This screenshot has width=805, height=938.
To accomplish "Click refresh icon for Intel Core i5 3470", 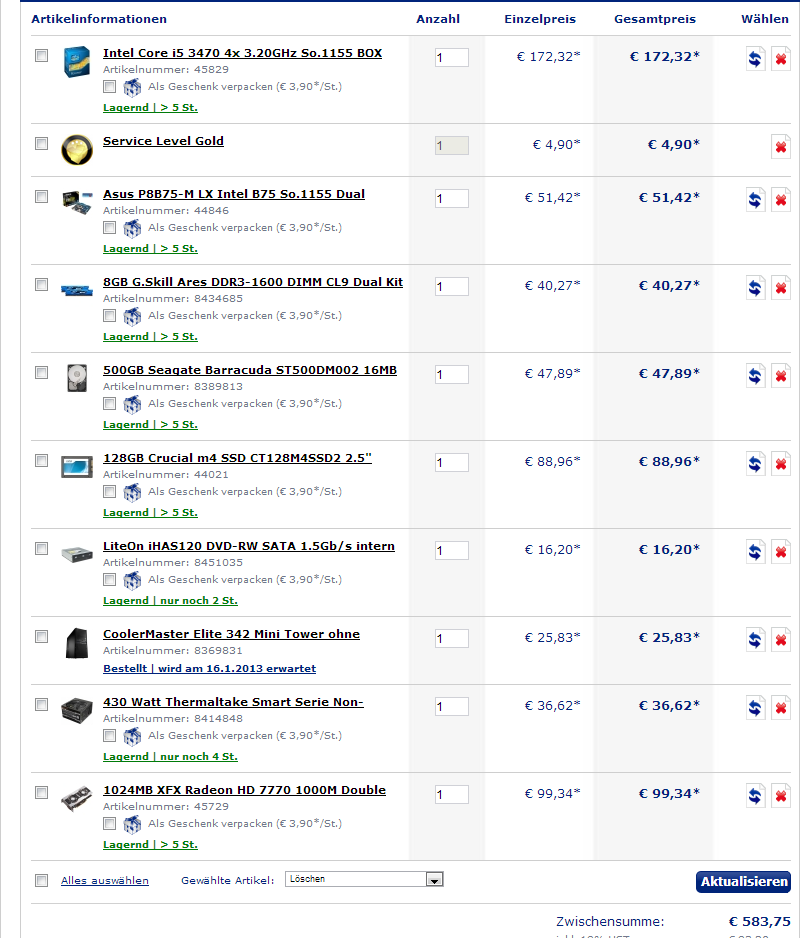I will [755, 59].
